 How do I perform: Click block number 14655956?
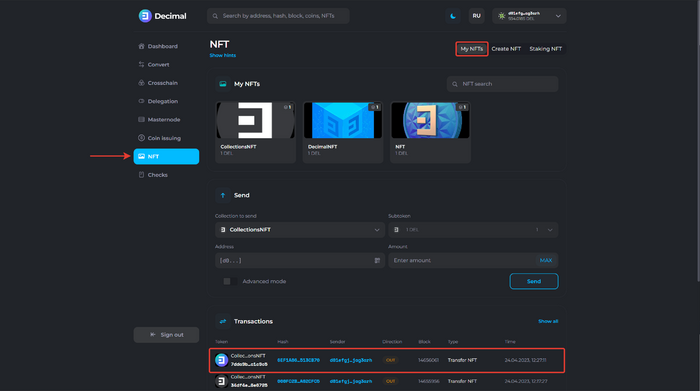tap(428, 382)
